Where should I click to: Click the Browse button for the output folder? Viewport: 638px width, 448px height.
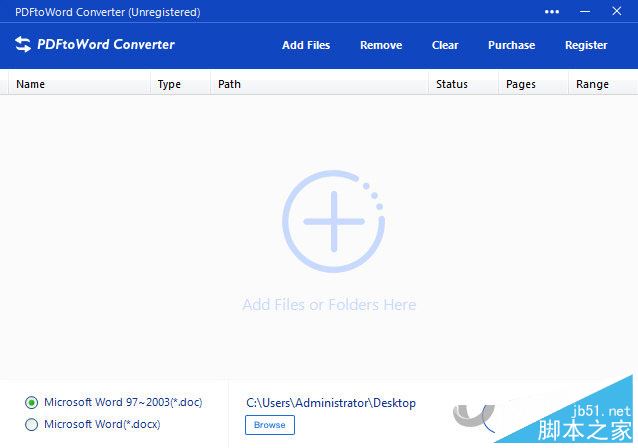click(x=270, y=425)
